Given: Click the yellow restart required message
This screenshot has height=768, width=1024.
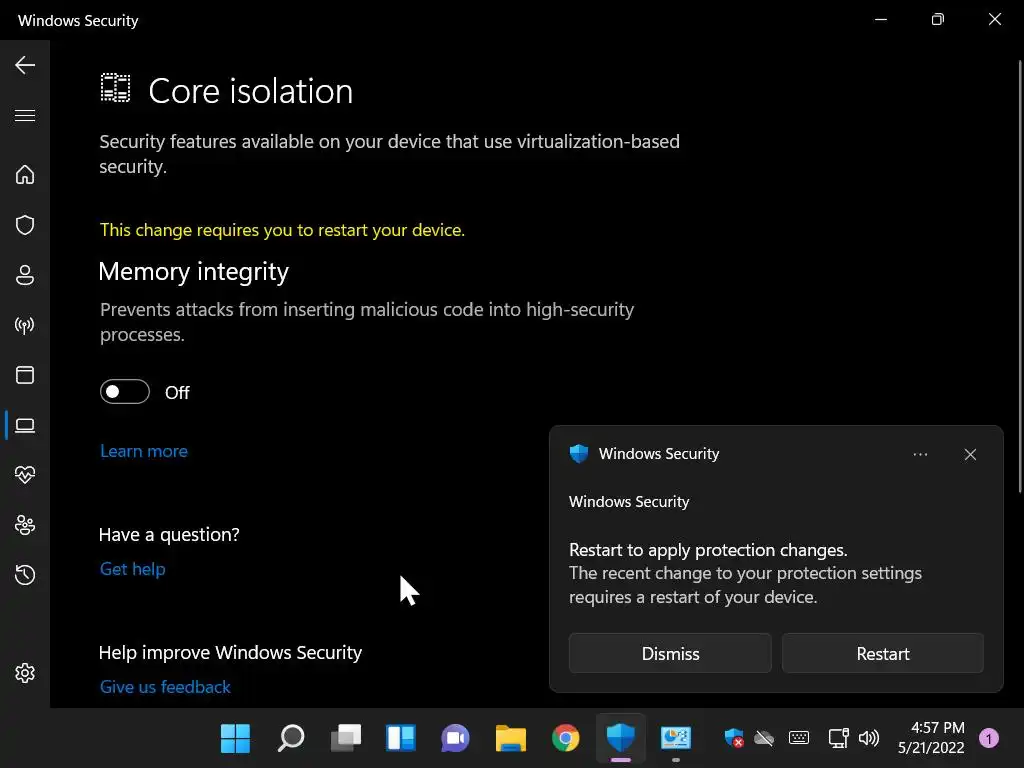Looking at the screenshot, I should coord(282,230).
